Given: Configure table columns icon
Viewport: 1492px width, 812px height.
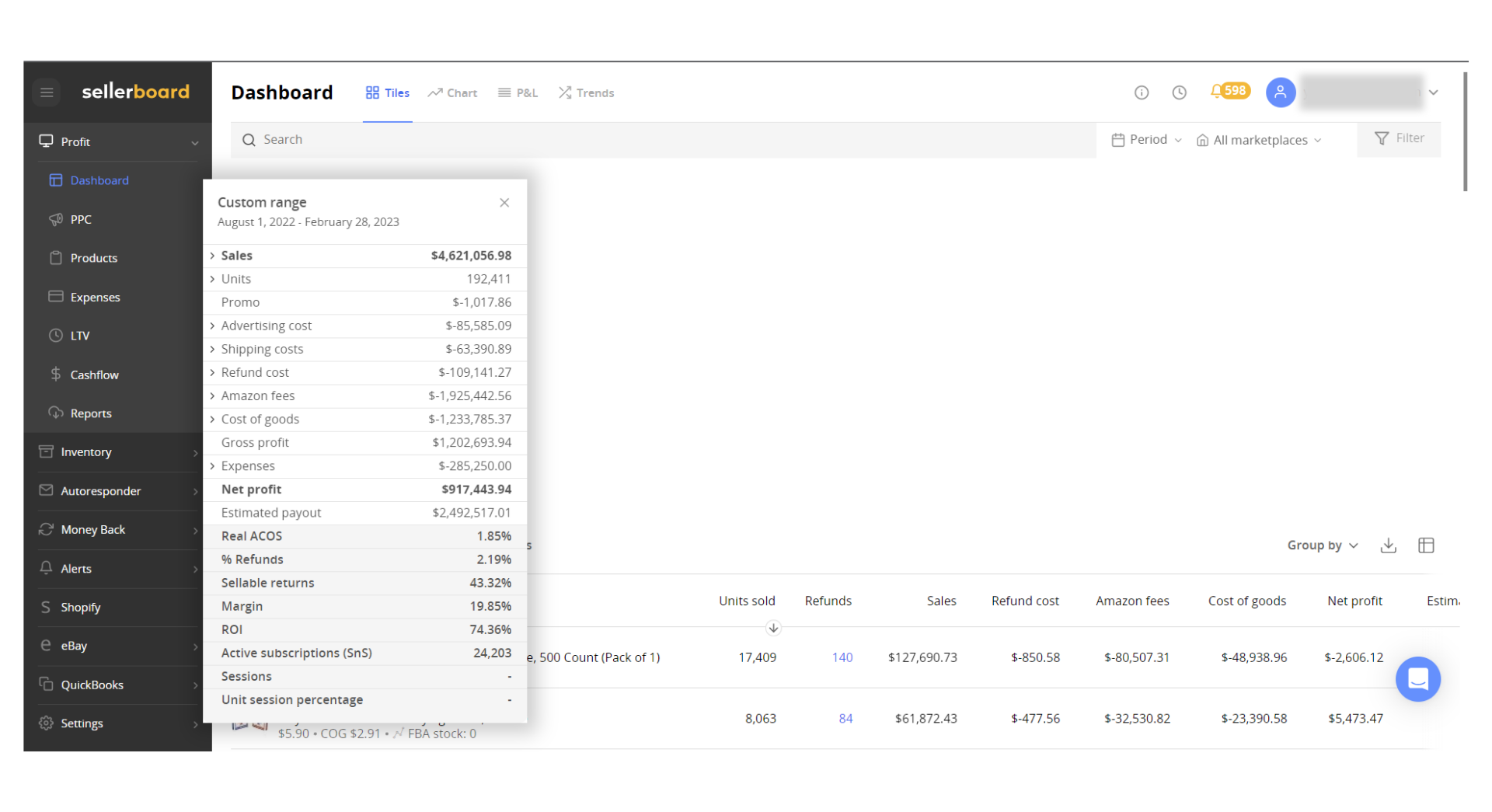Looking at the screenshot, I should 1425,545.
